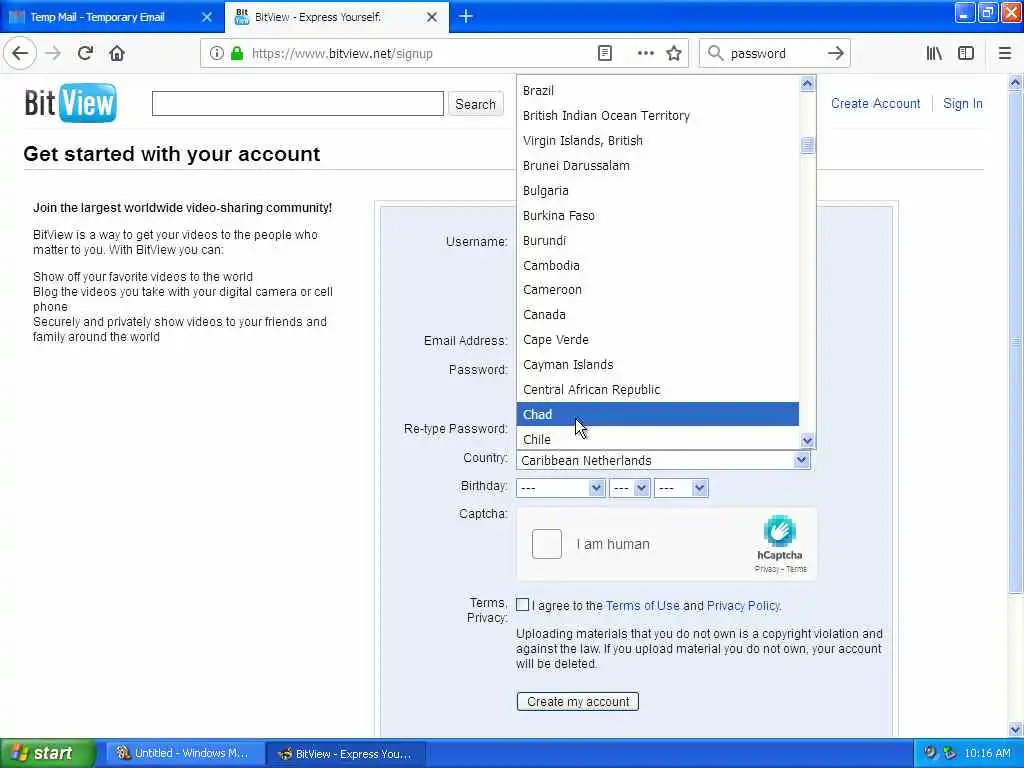Focus the browser search box with password
Viewport: 1024px width, 768px height.
(774, 54)
